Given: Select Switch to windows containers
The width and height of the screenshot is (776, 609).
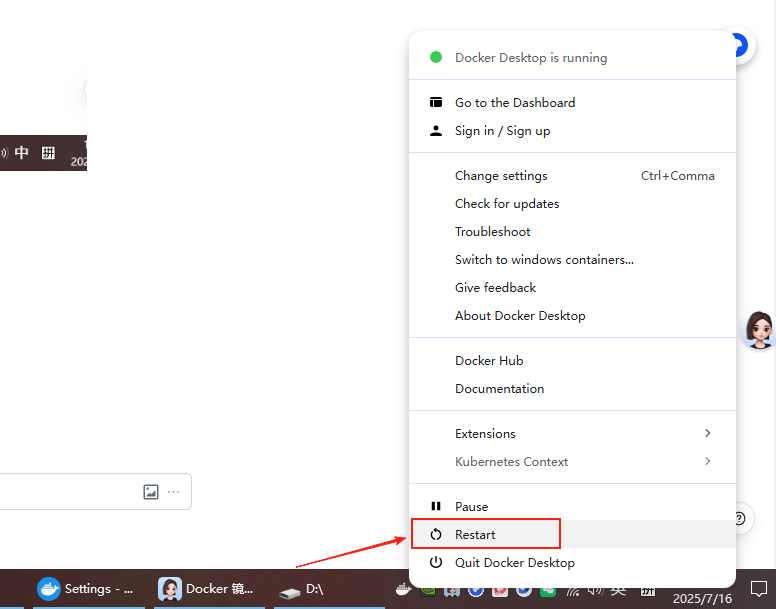Looking at the screenshot, I should 544,259.
